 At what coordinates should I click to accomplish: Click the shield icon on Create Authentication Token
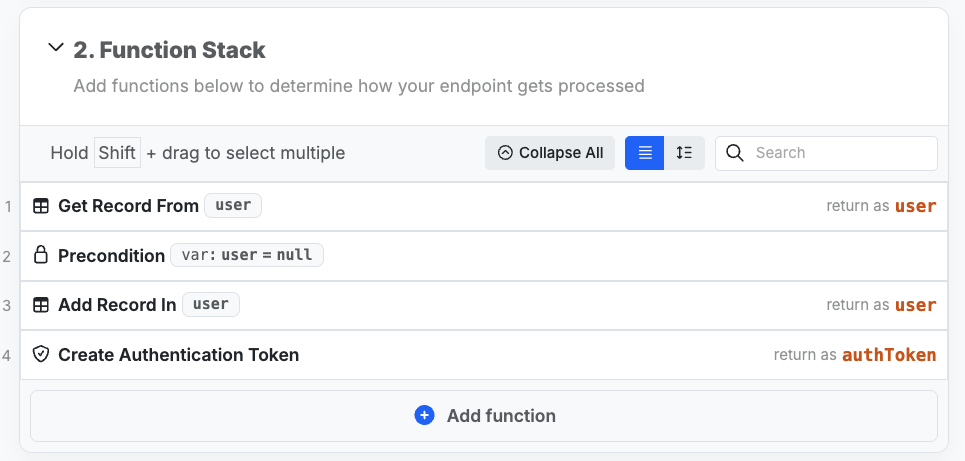coord(41,354)
